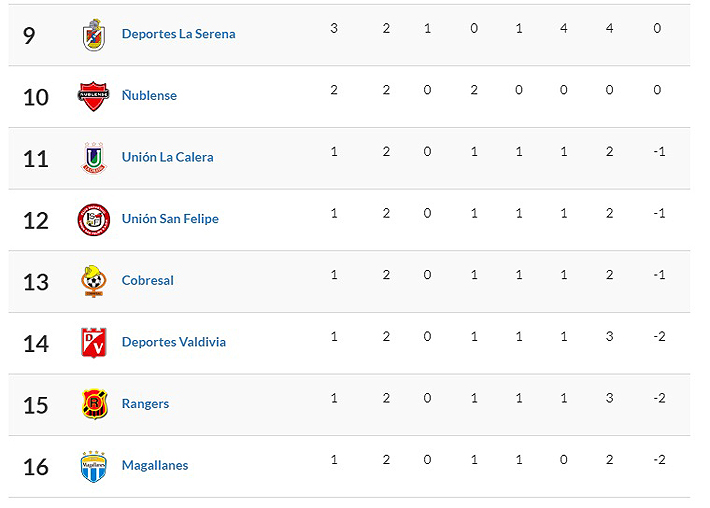
Task: Click the Deportes Valdivia club crest
Action: click(x=93, y=342)
